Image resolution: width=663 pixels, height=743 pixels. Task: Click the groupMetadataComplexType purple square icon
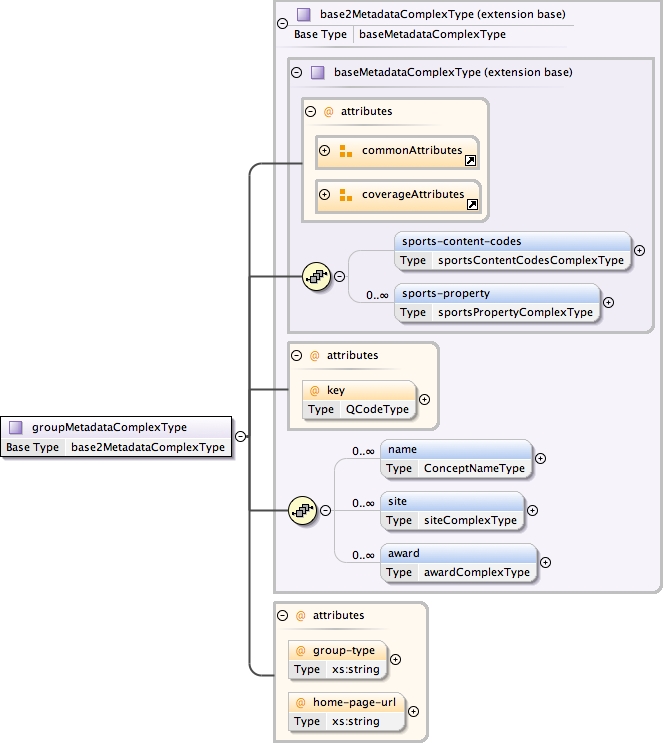[16, 427]
